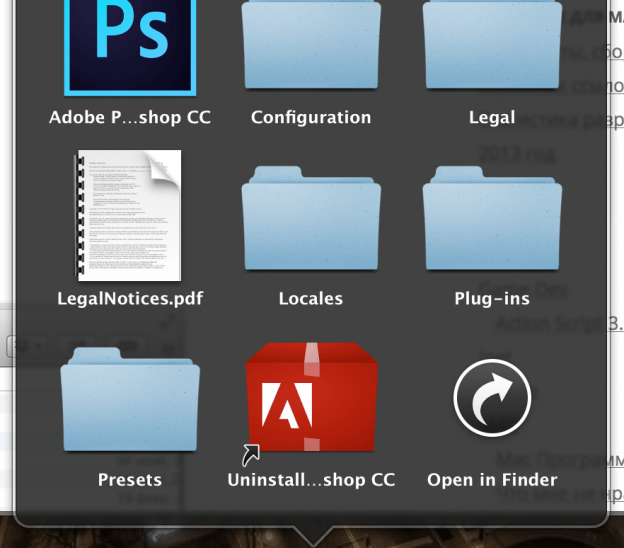Click the "Adobe P…shop CC" label
This screenshot has height=548, width=624.
click(130, 117)
